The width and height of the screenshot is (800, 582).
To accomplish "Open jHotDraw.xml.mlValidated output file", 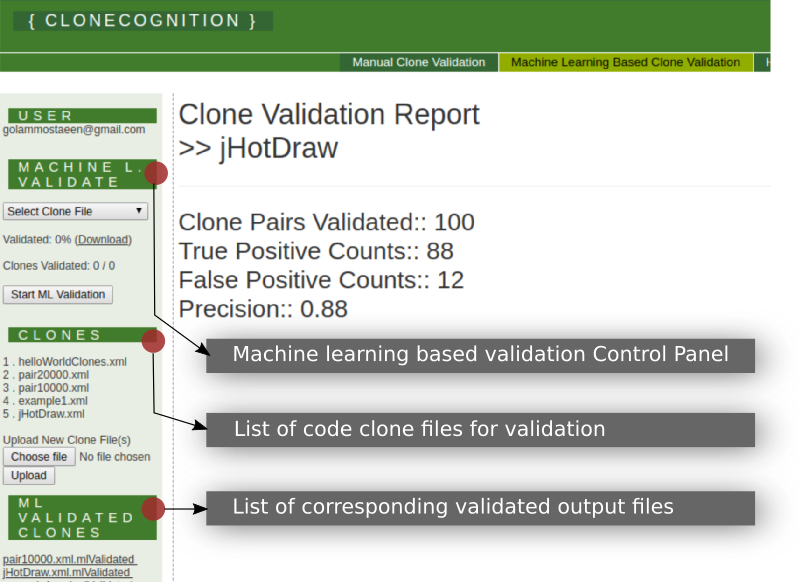I will [66, 572].
